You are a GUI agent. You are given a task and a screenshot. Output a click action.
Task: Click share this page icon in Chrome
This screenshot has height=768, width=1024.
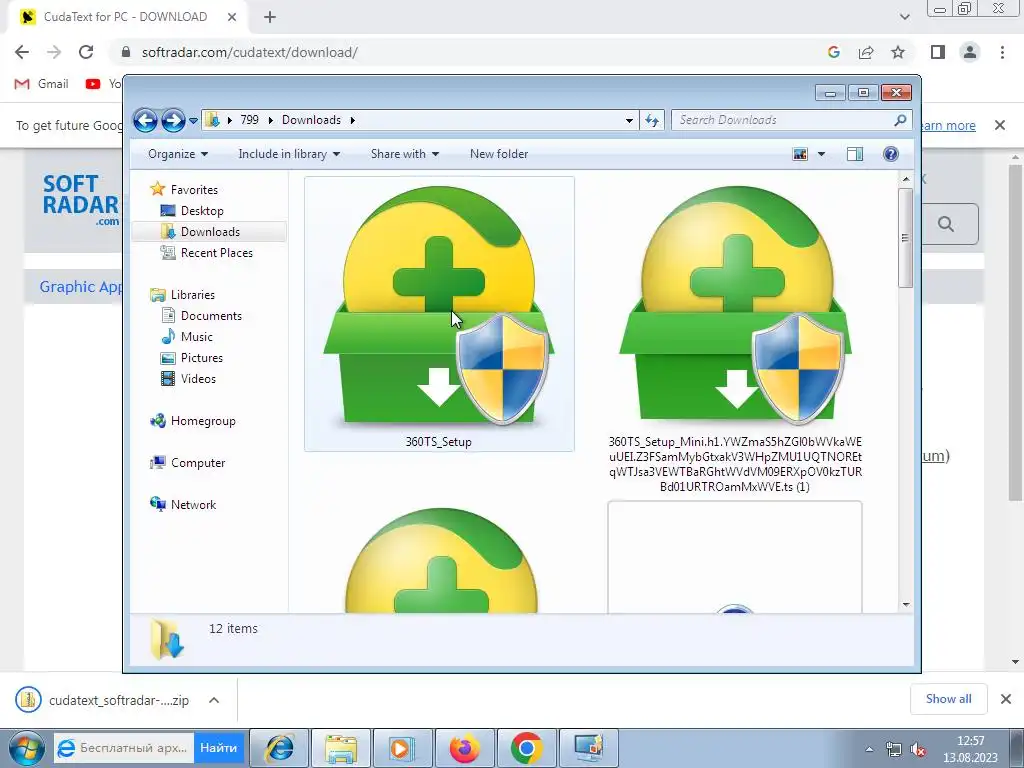pyautogui.click(x=866, y=52)
